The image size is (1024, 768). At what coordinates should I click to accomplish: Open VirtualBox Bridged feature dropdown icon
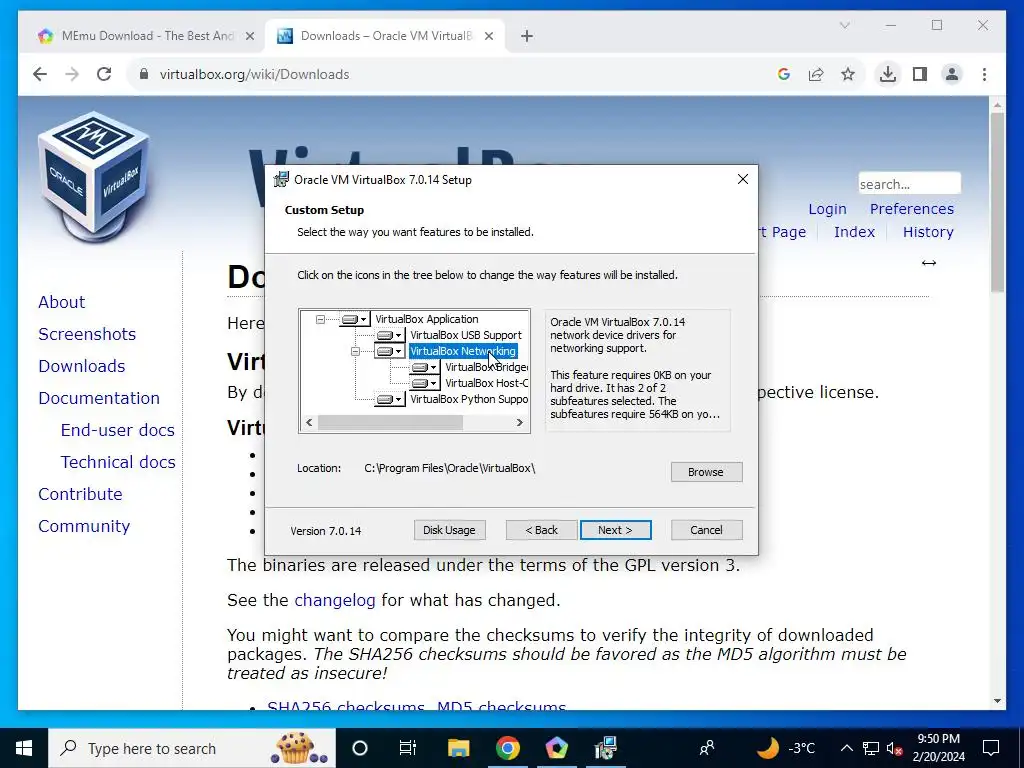(424, 367)
